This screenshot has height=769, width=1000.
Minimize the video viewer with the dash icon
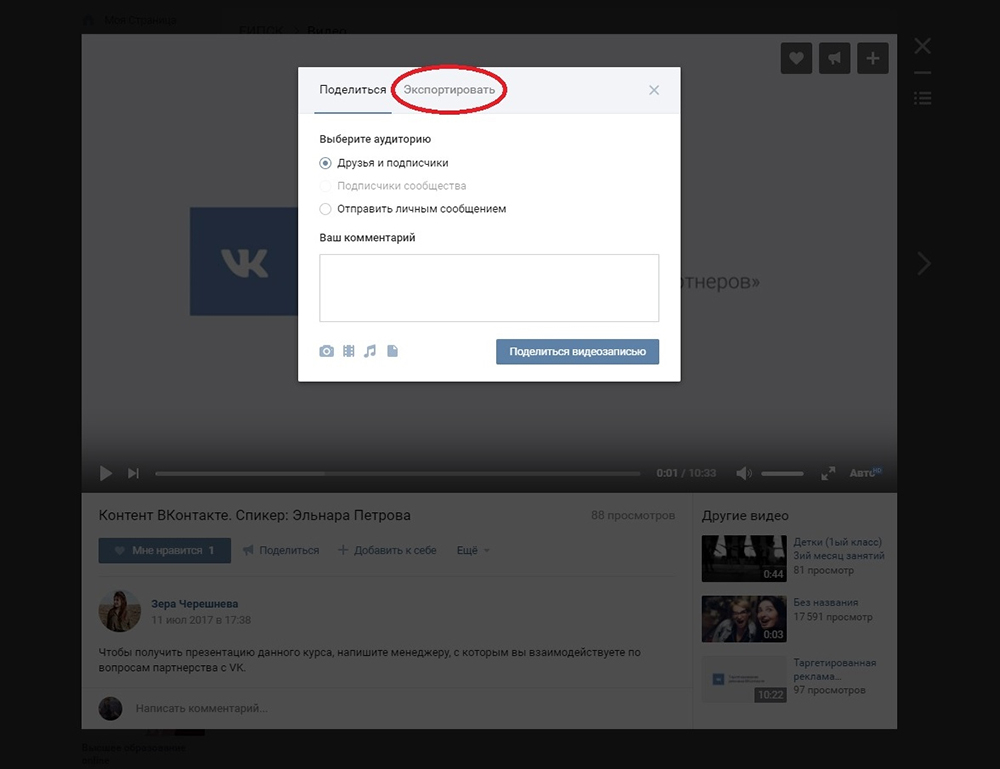[x=922, y=73]
